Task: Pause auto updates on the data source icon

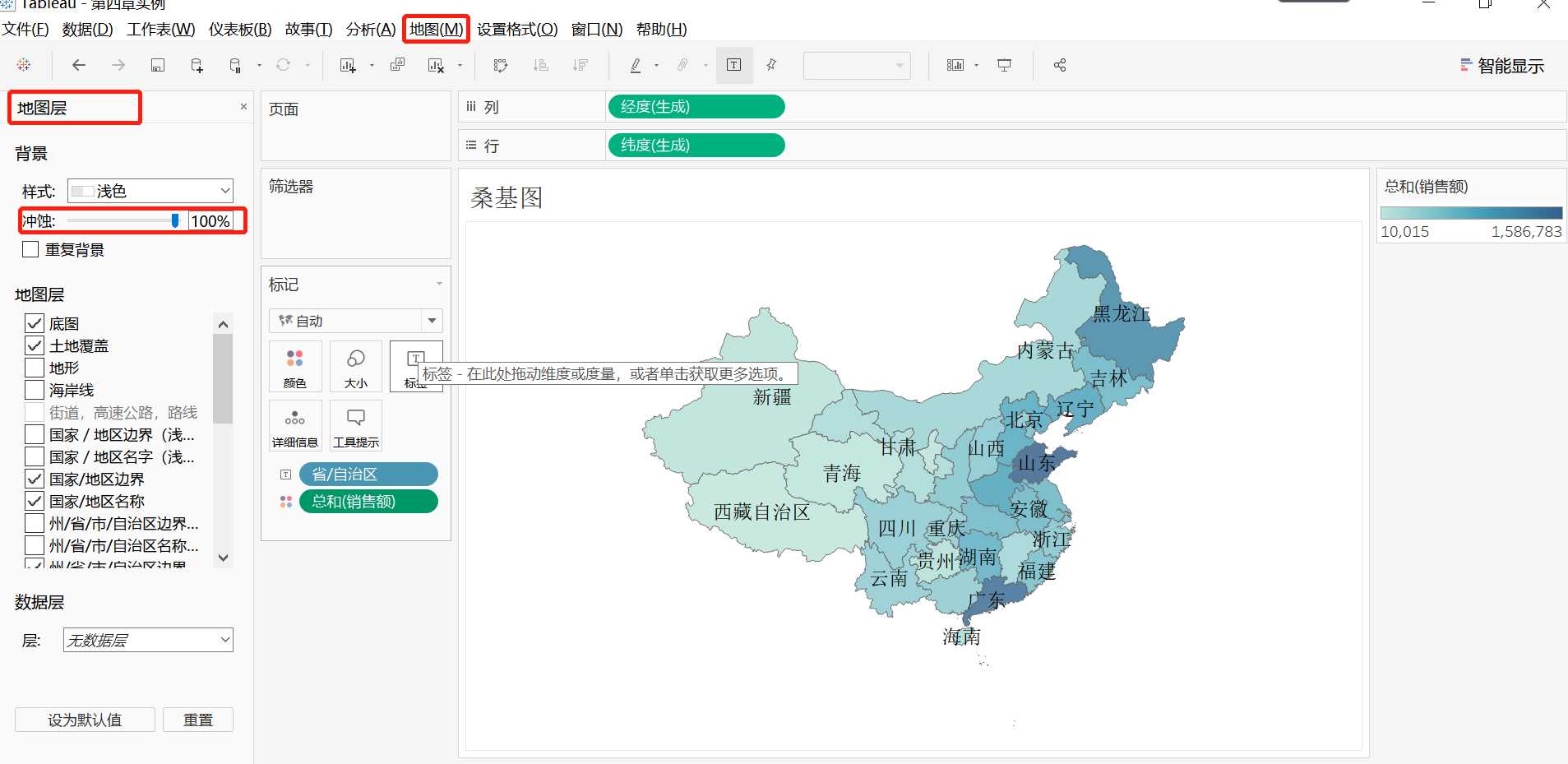Action: [235, 65]
